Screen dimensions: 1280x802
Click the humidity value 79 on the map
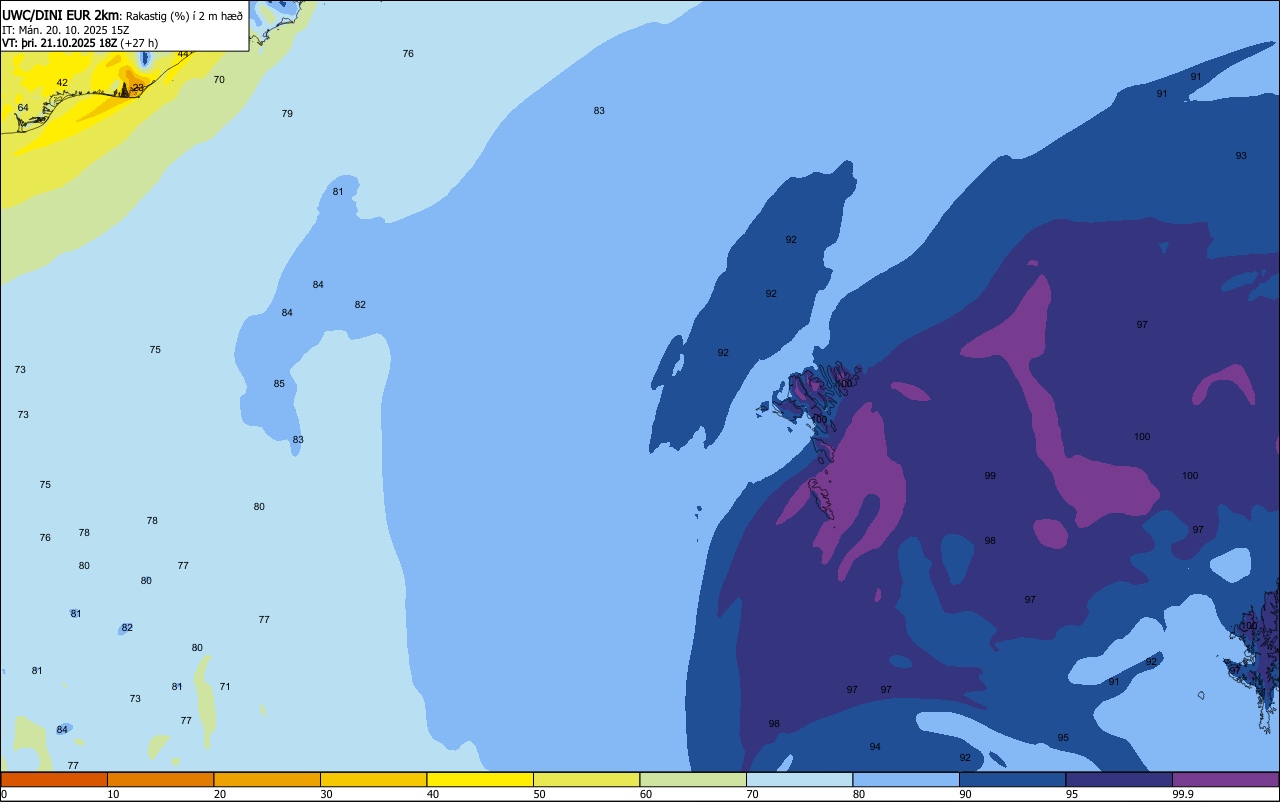pyautogui.click(x=287, y=114)
